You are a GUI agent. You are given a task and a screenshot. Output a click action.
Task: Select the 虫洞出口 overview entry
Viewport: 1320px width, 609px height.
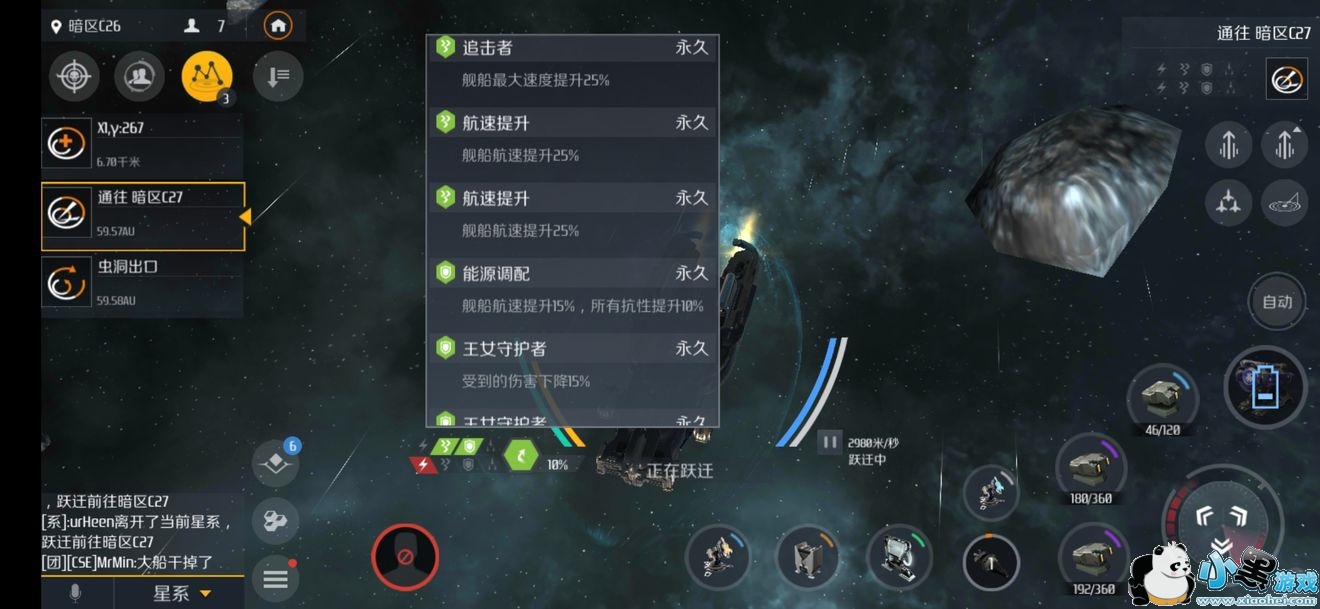tap(143, 283)
